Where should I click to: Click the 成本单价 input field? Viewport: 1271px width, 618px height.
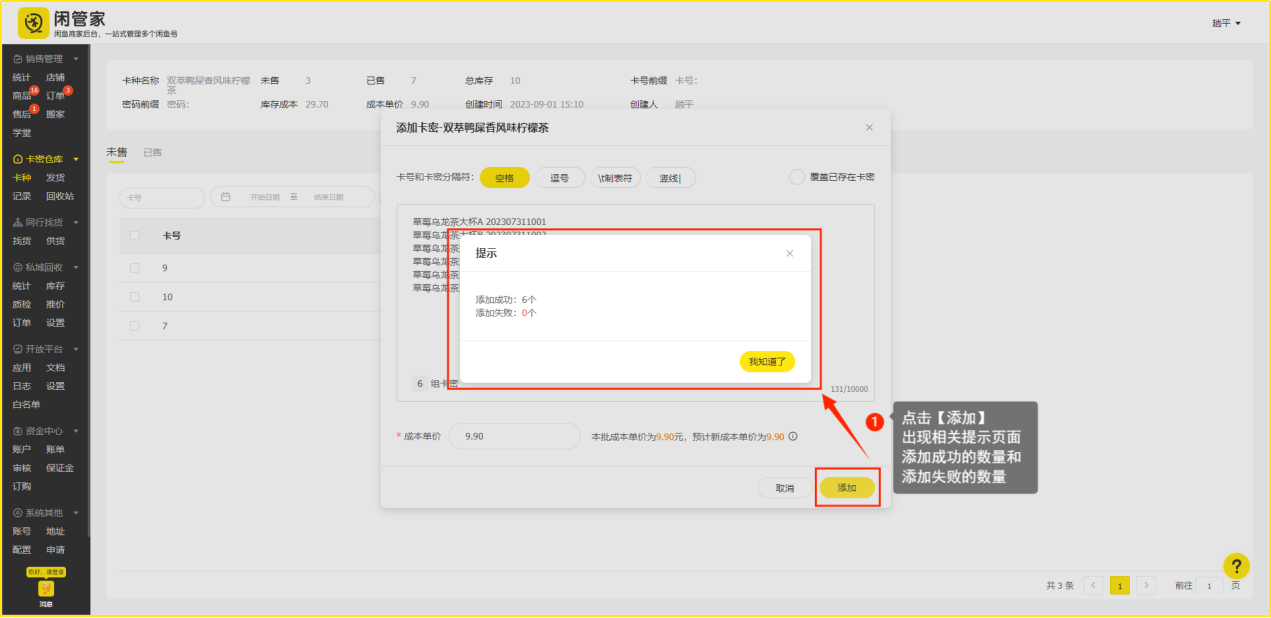pos(514,436)
